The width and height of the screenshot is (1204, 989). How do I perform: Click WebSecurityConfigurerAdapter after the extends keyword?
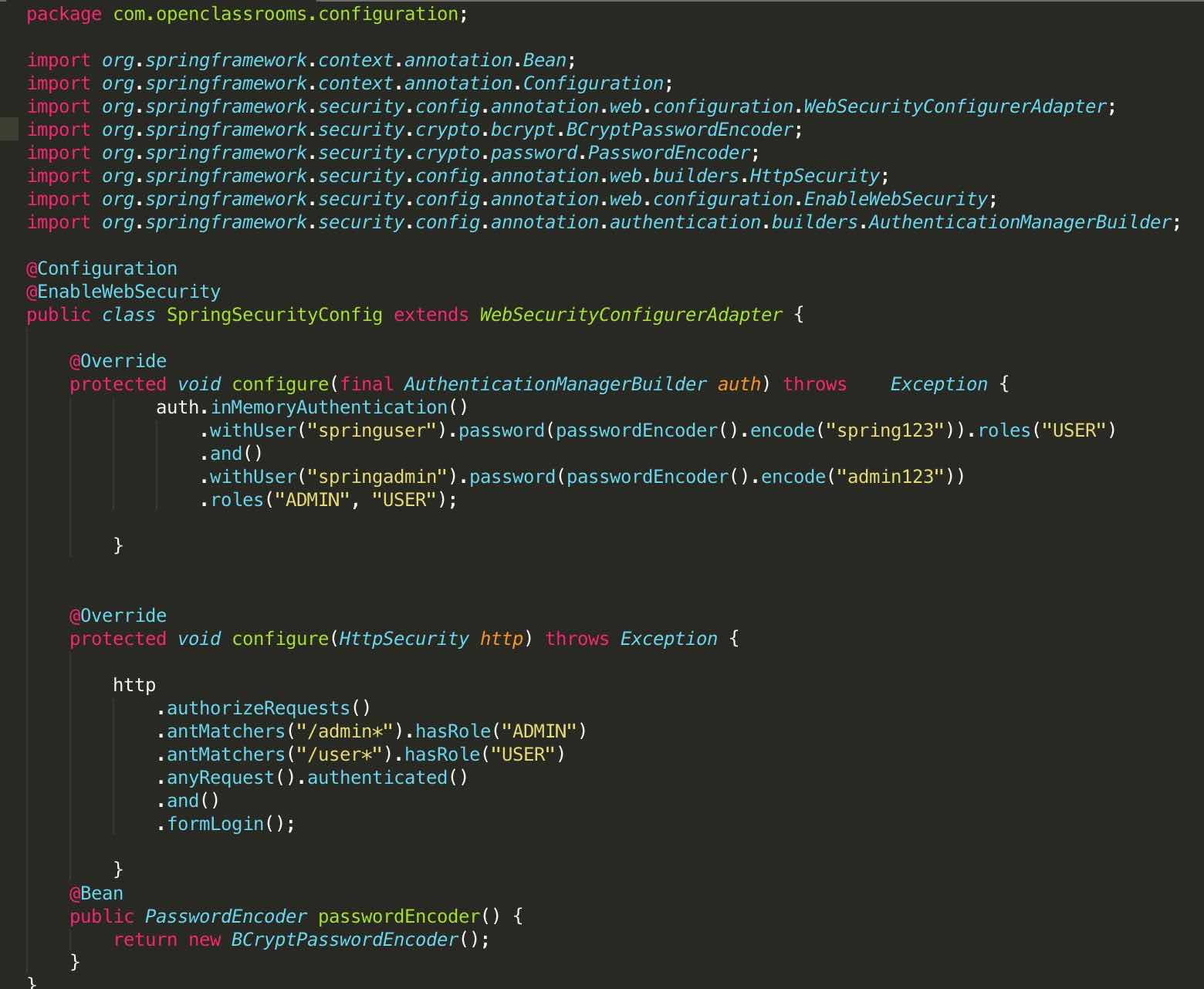pyautogui.click(x=631, y=315)
